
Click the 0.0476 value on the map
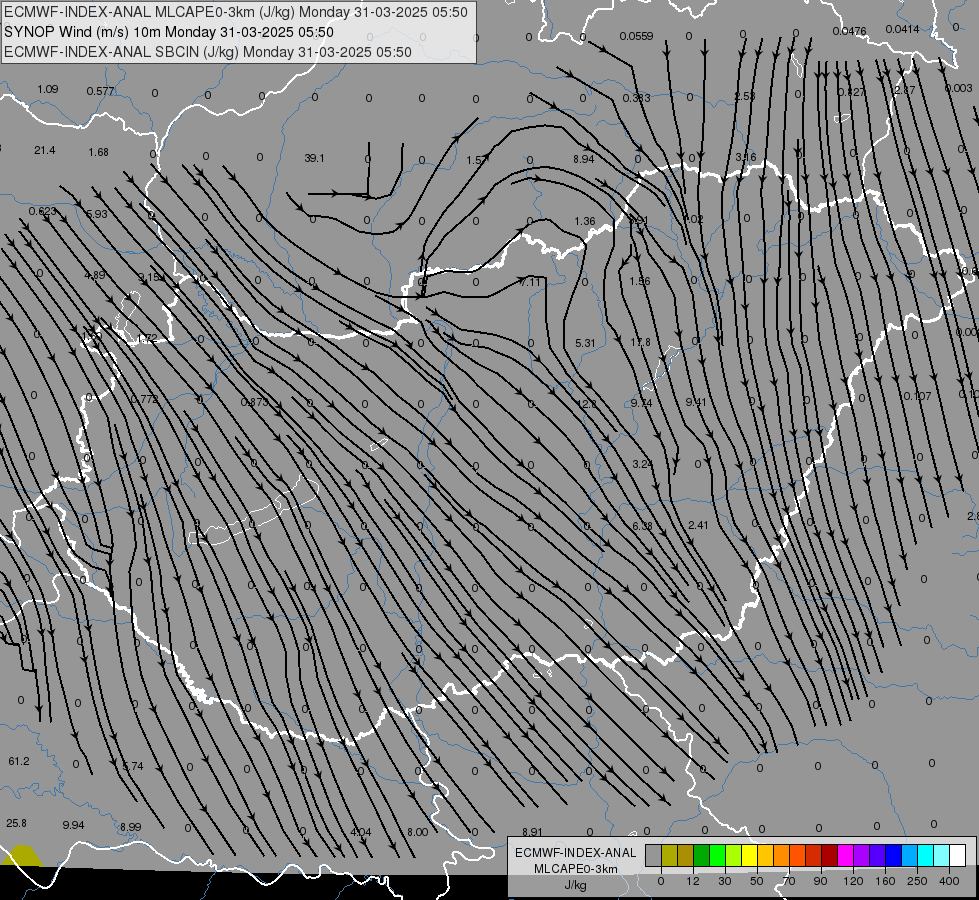pyautogui.click(x=849, y=31)
